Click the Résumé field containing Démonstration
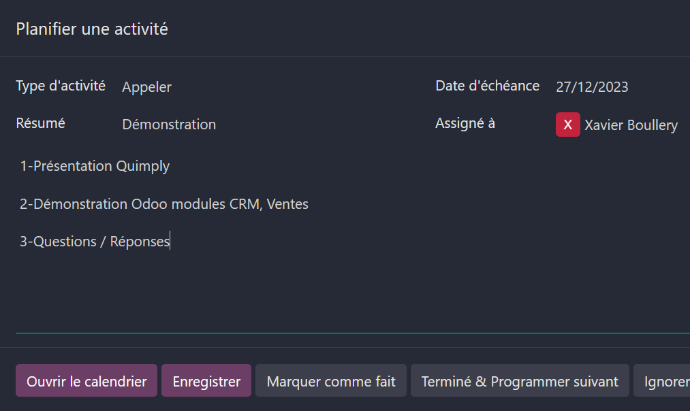690x411 pixels. 264,125
